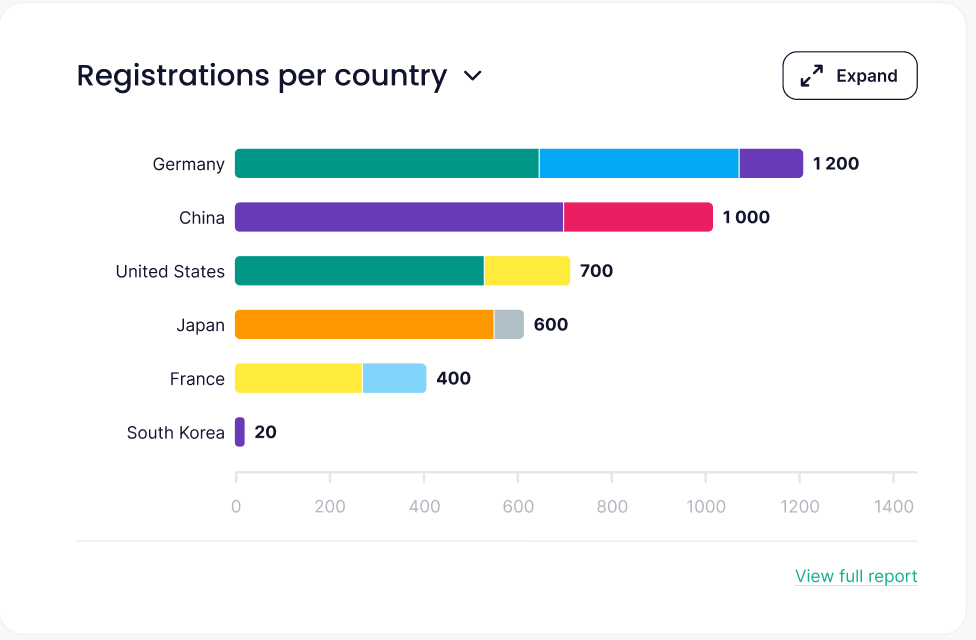This screenshot has width=976, height=640.
Task: Click South Korea's small purple bar
Action: tap(240, 432)
